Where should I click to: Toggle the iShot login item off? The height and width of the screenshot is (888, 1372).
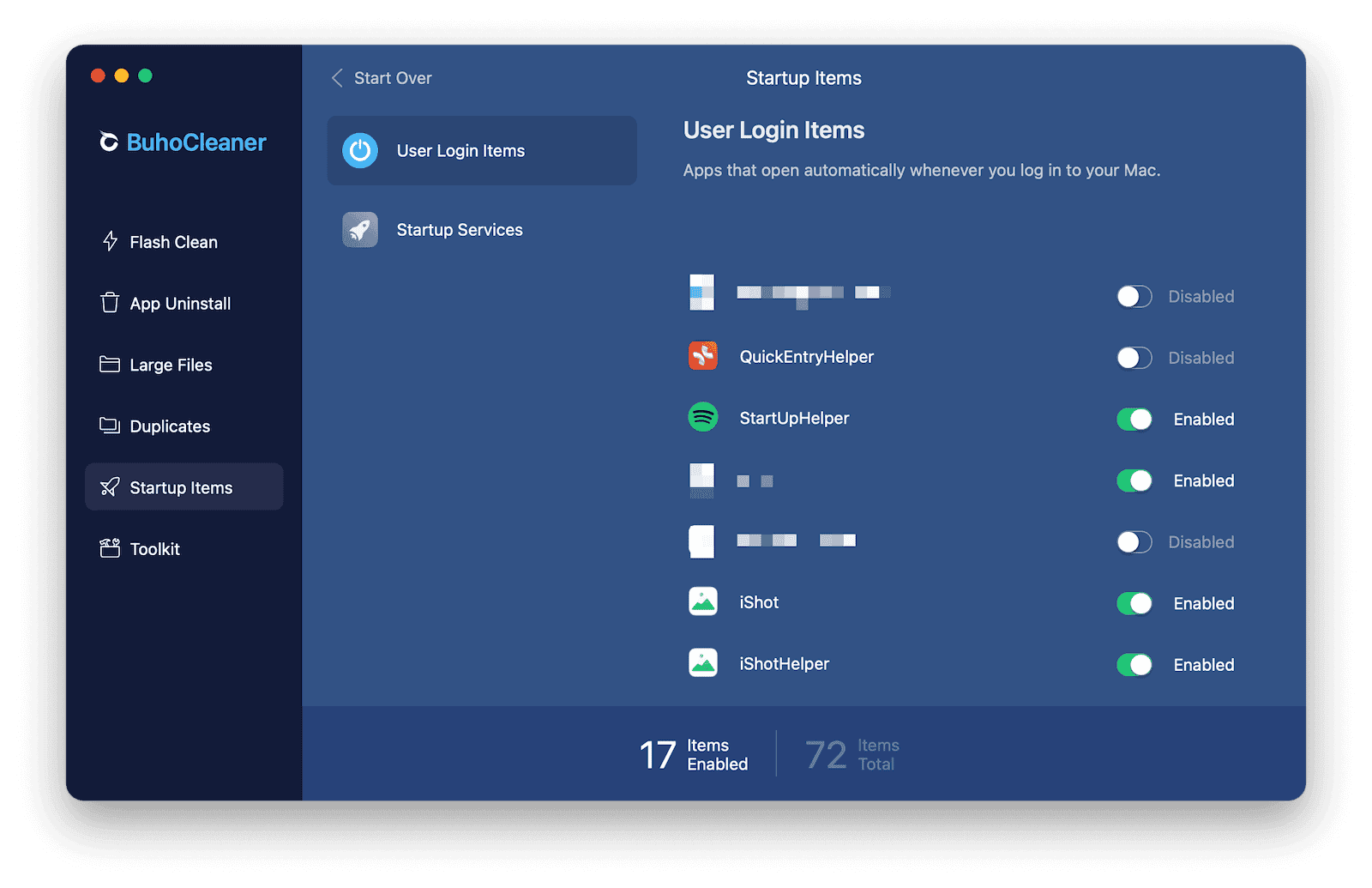click(1134, 603)
